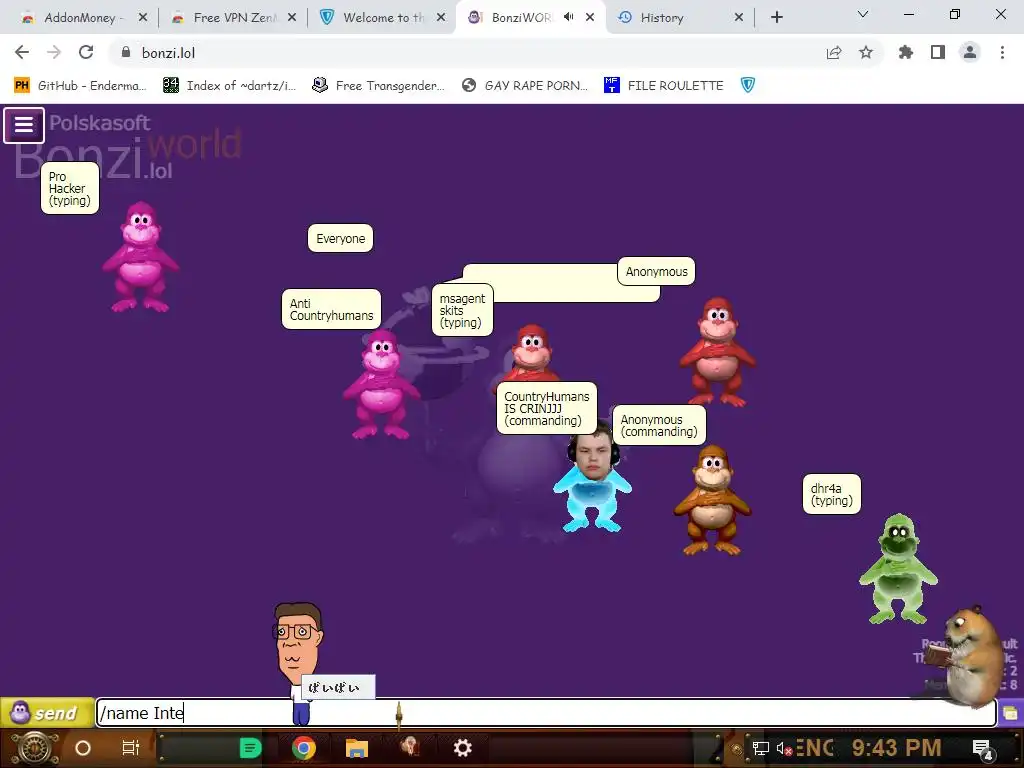1024x768 pixels.
Task: Click the 'msagent skits (typing)' name tag
Action: [x=462, y=310]
